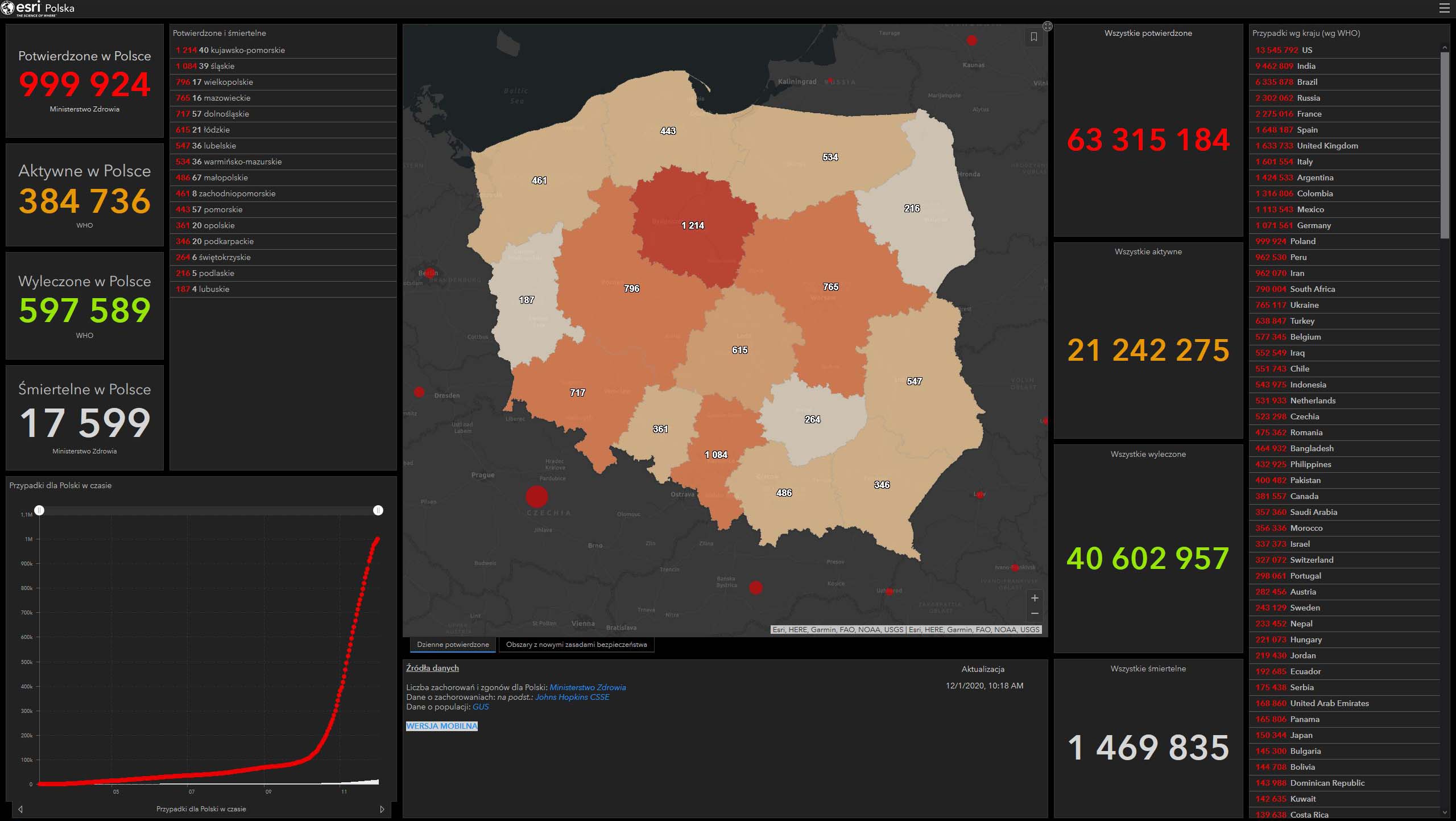Image resolution: width=1456 pixels, height=821 pixels.
Task: Zoom out on the map
Action: [1035, 613]
